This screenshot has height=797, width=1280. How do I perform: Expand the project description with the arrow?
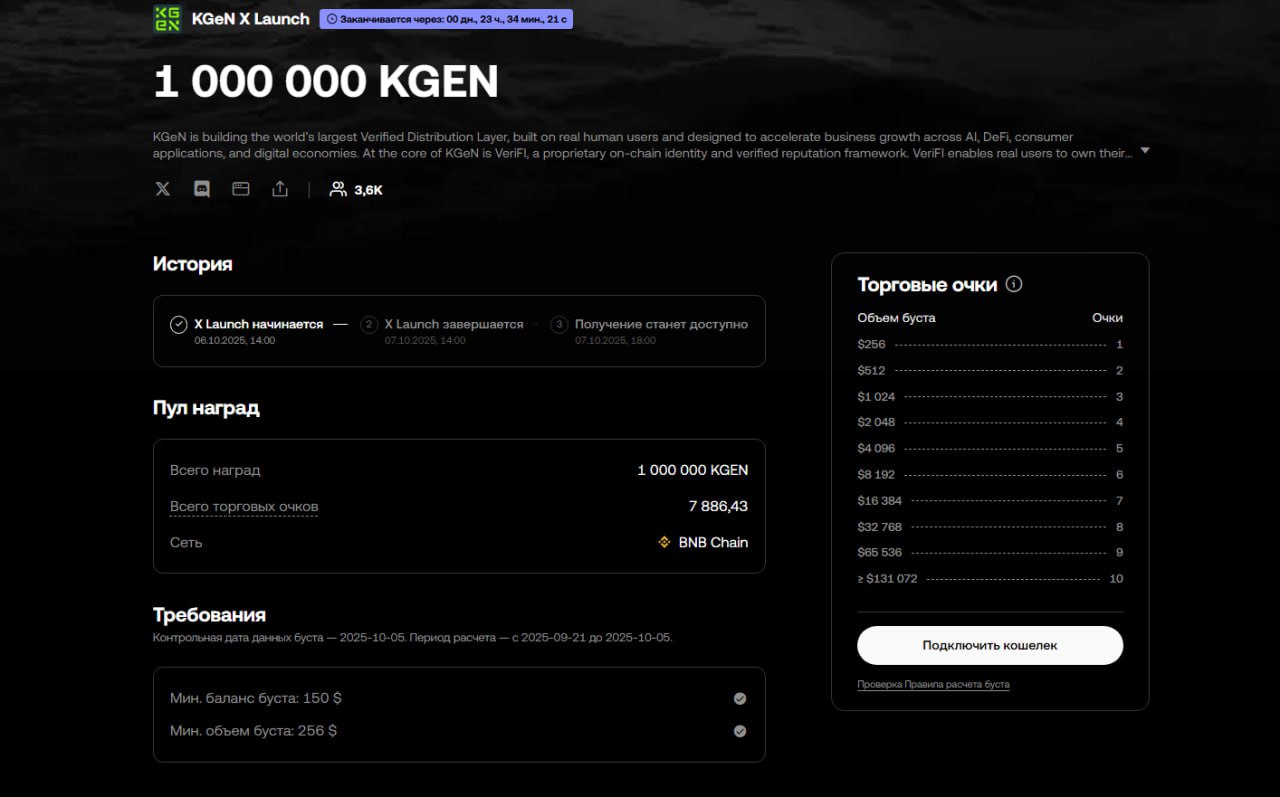tap(1145, 151)
